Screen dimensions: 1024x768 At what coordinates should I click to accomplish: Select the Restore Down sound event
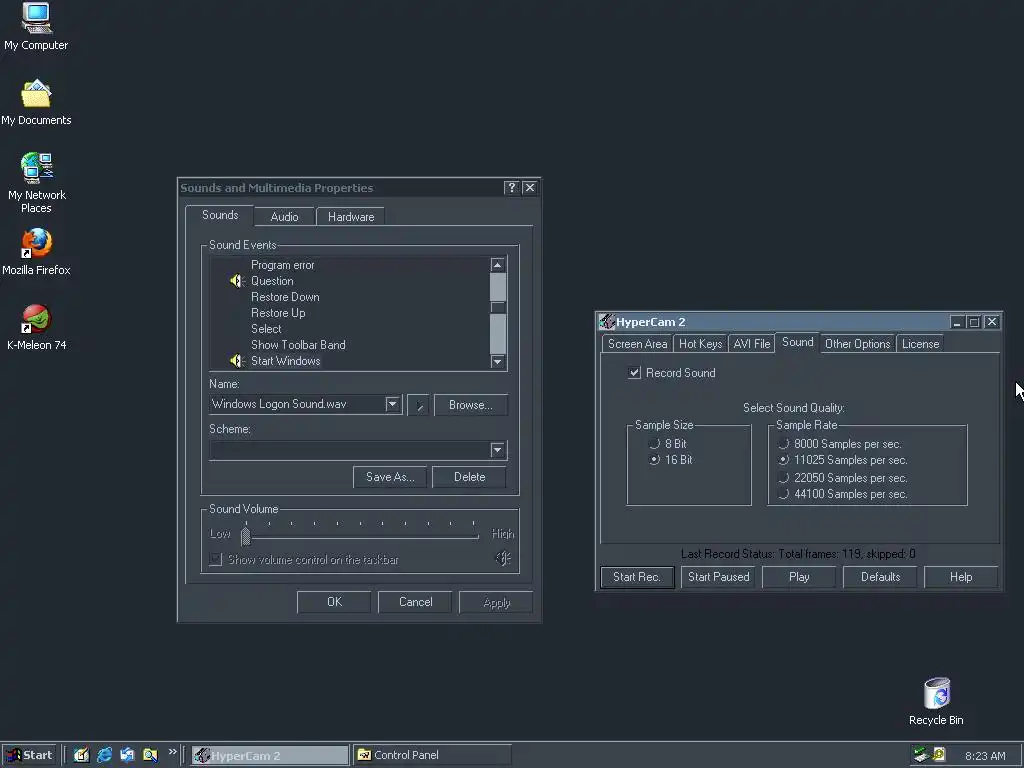point(285,297)
